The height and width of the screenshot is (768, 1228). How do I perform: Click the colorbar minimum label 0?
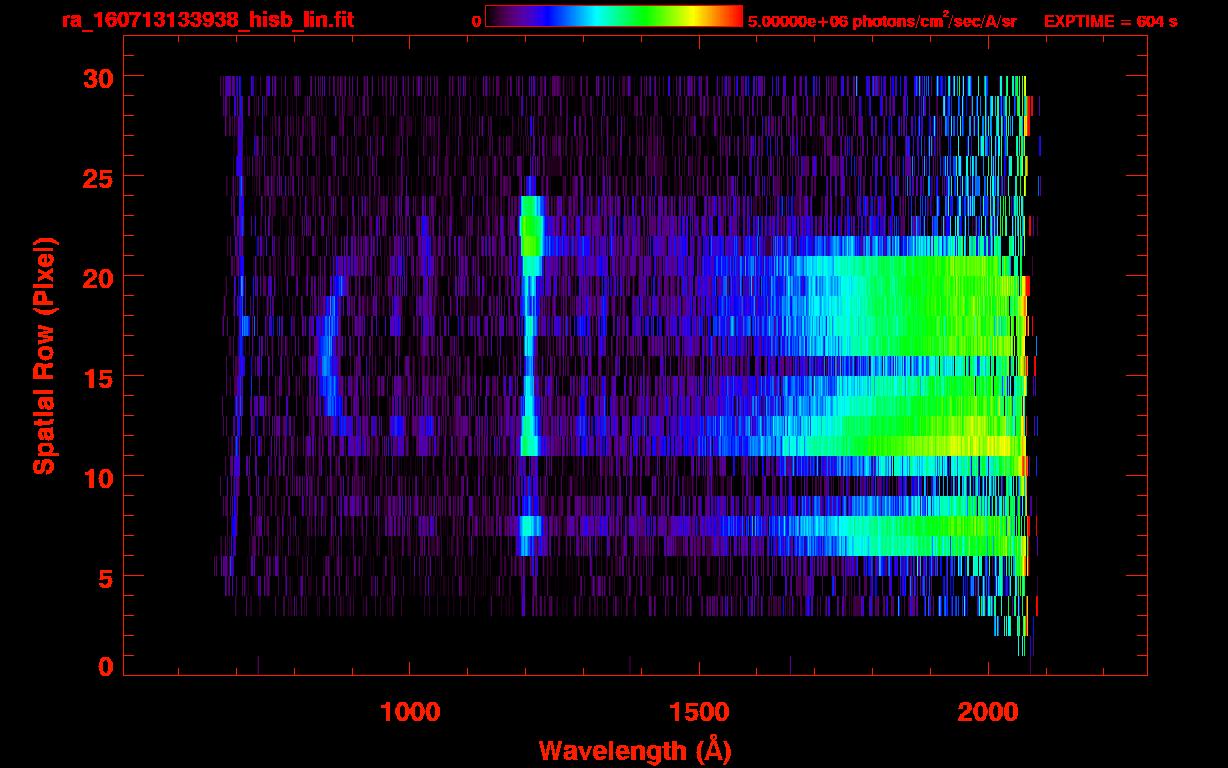[x=476, y=21]
